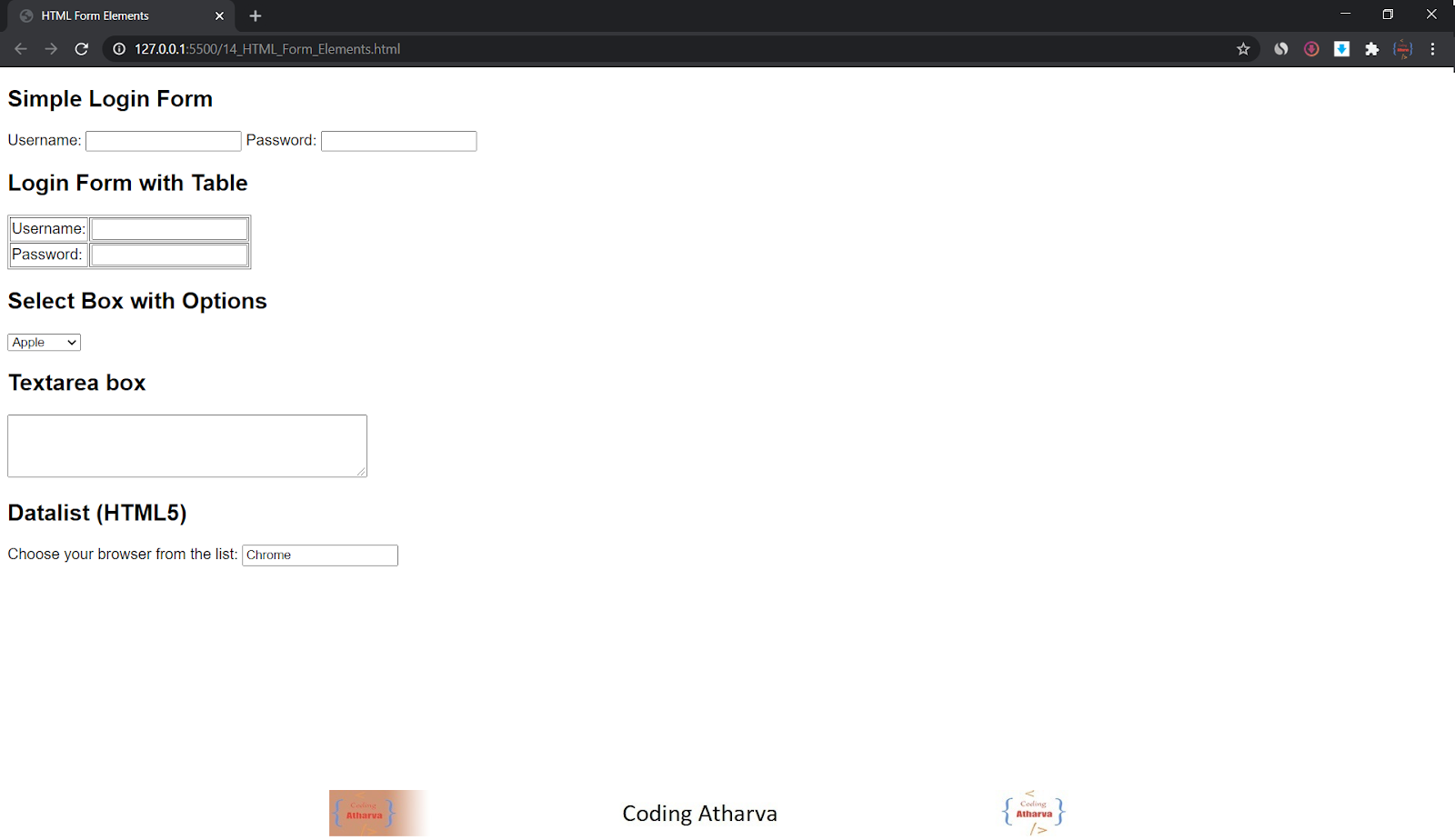
Task: Click the pink circular download extension icon
Action: tap(1311, 49)
